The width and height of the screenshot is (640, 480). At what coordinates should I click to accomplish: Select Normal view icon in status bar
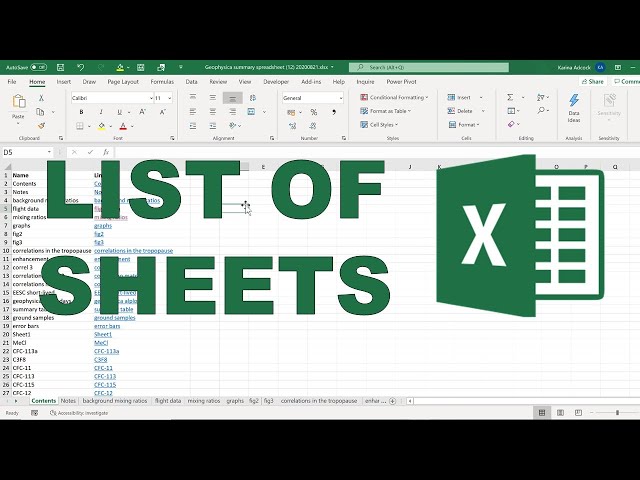point(542,413)
